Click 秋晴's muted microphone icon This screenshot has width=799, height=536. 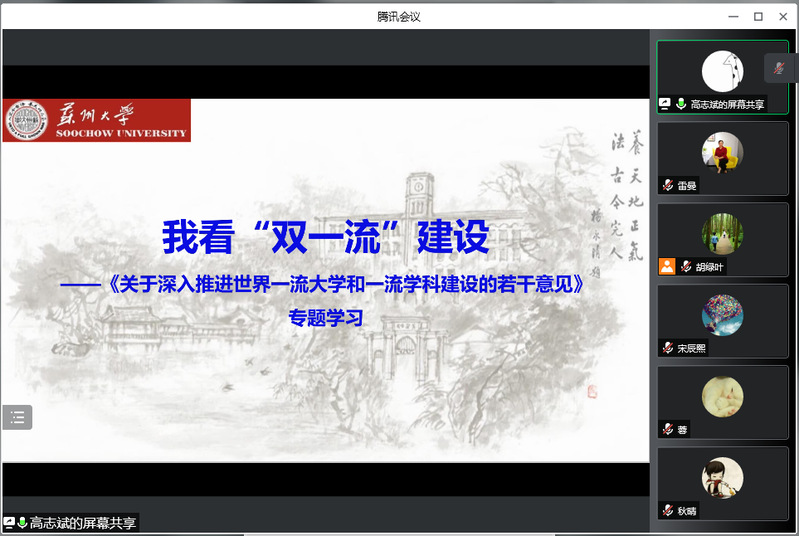(x=667, y=511)
